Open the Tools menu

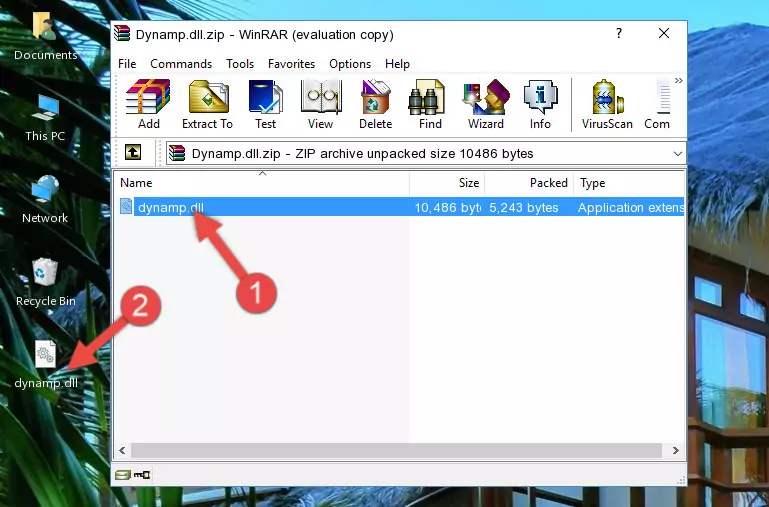tap(240, 64)
